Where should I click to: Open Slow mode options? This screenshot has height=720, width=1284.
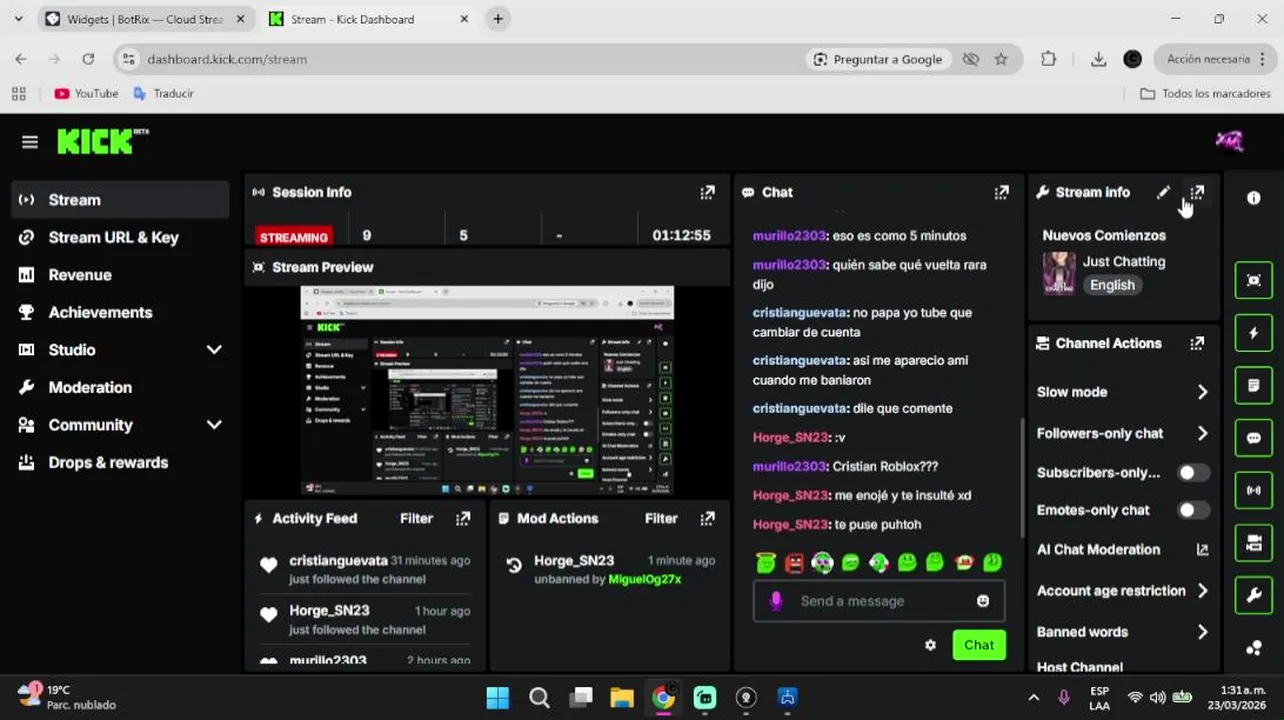[1123, 392]
